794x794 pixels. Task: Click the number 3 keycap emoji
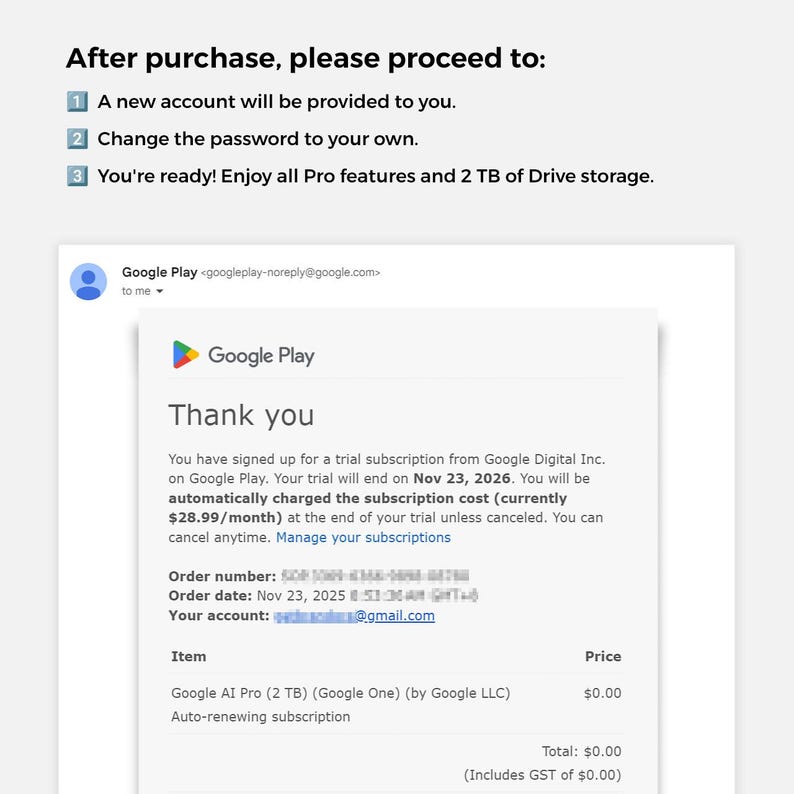[77, 176]
